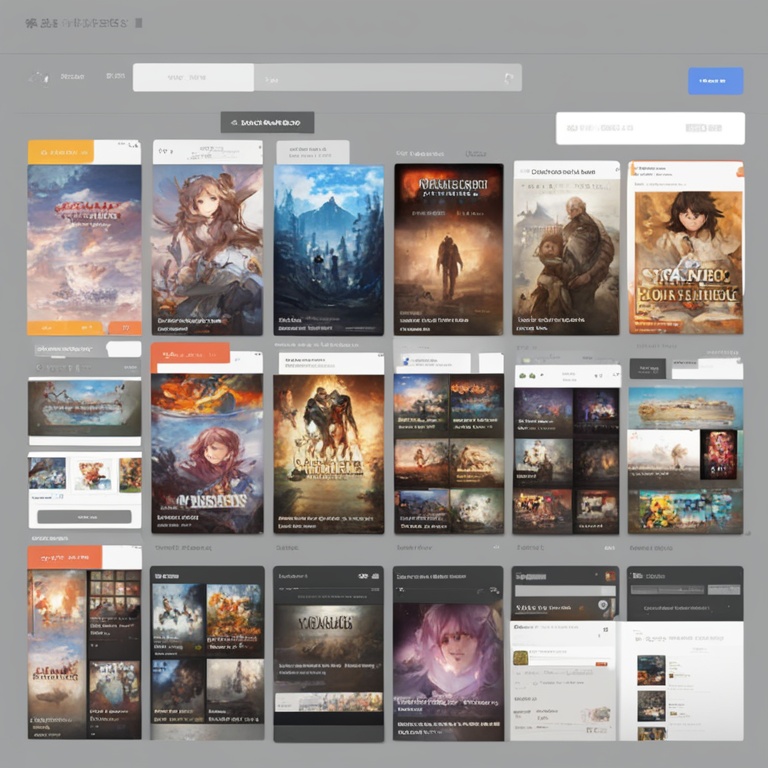Click the orange-red header on the red-haired girl card
Screen dimensions: 768x768
coord(190,353)
